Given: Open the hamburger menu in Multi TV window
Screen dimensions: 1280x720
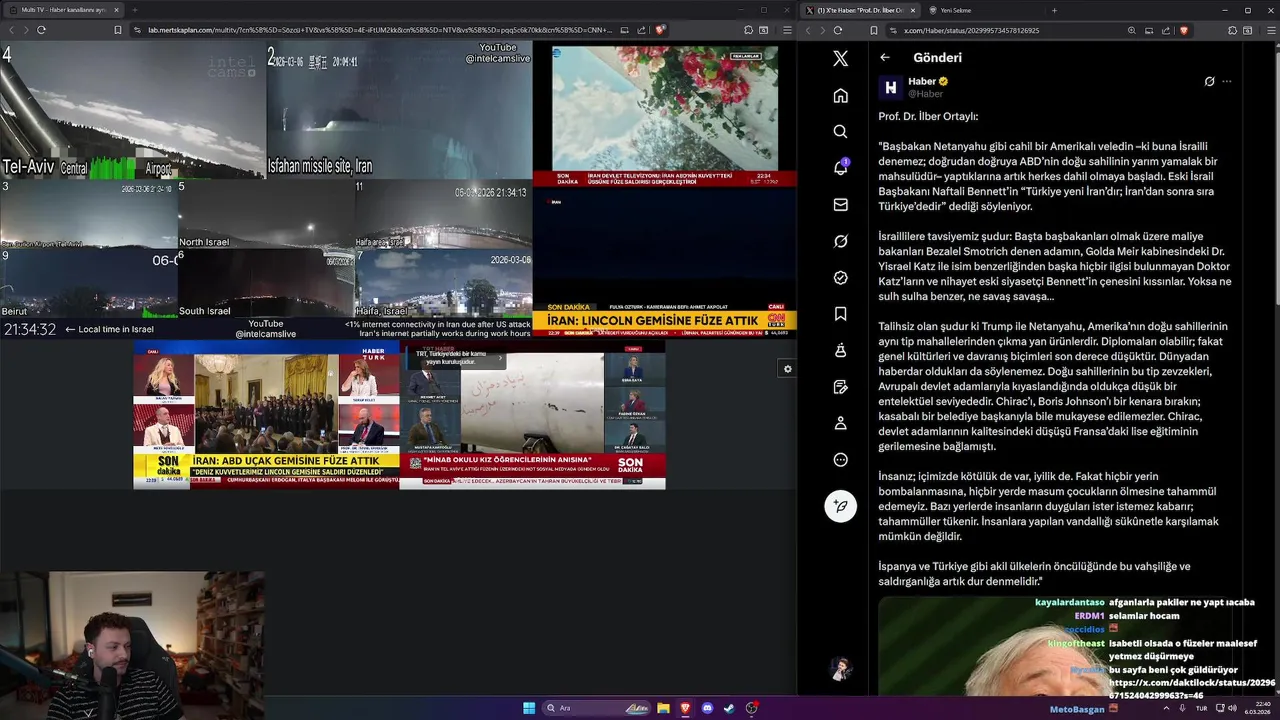Looking at the screenshot, I should click(x=785, y=30).
